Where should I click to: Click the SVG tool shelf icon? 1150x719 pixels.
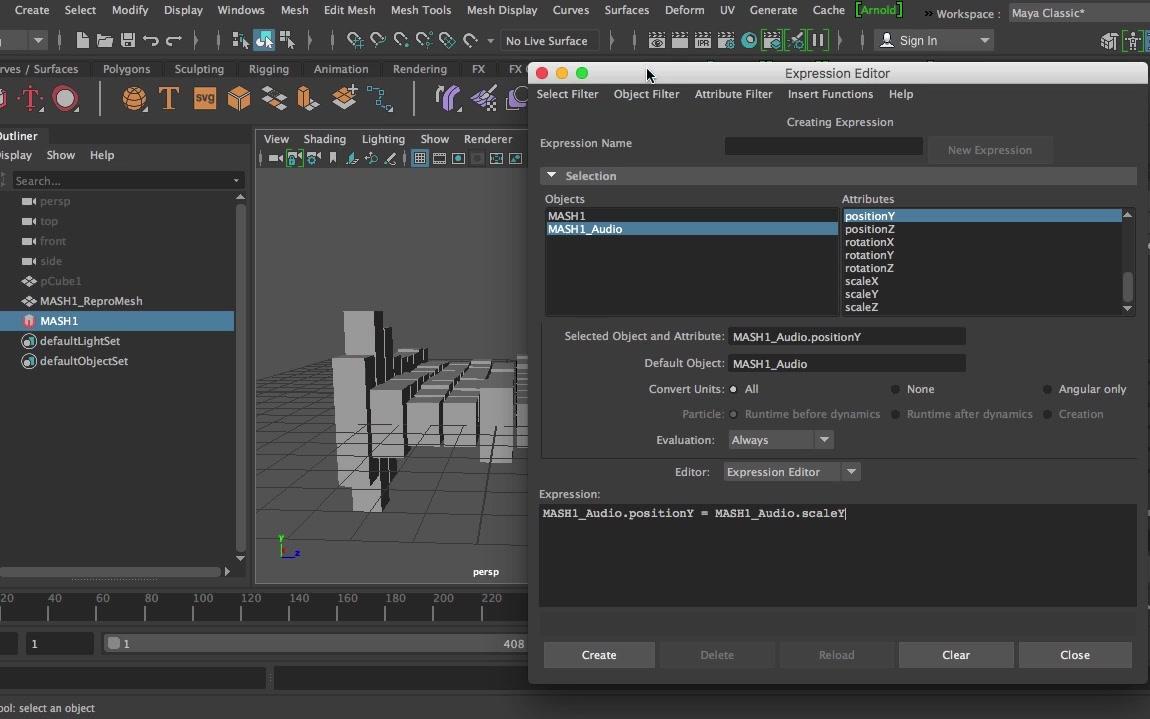204,98
